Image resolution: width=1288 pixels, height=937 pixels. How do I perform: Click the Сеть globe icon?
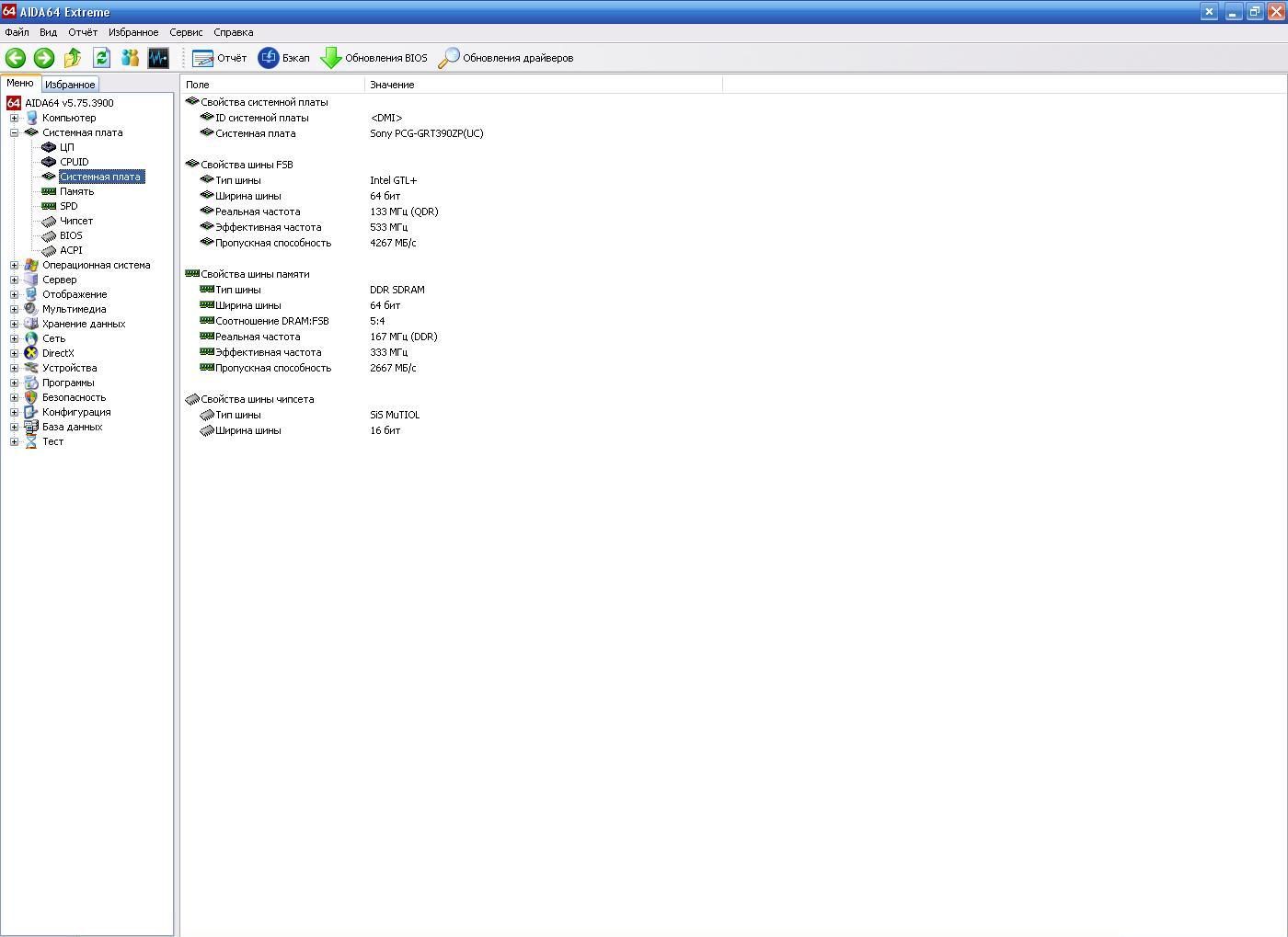31,338
